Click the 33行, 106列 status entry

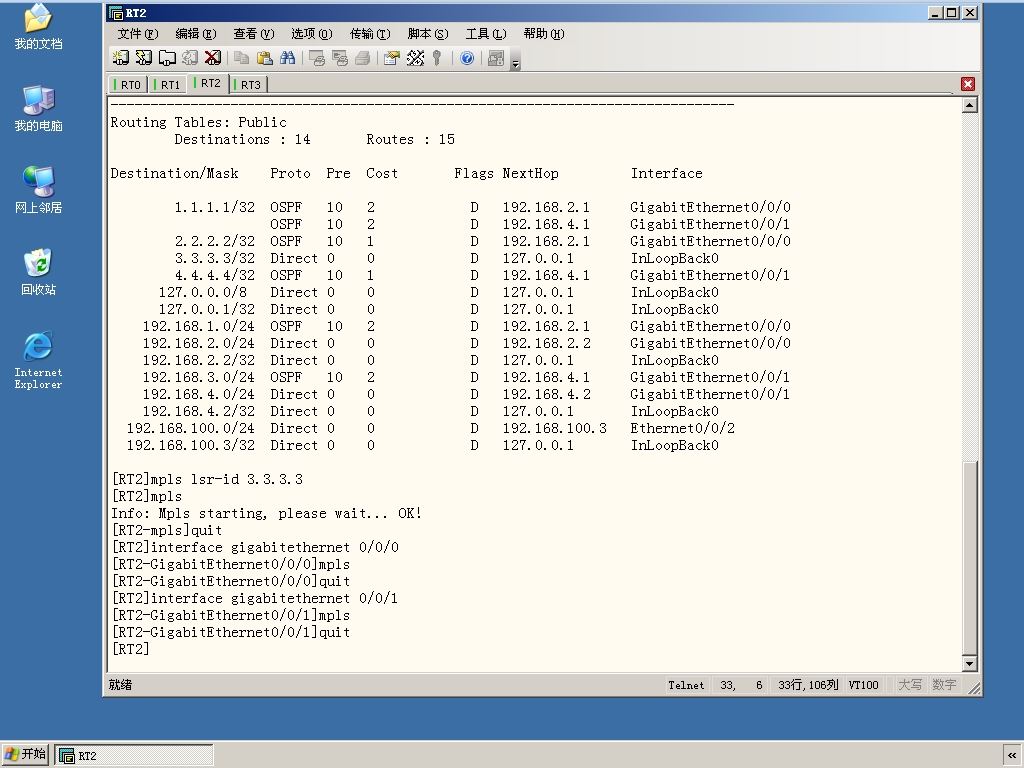tap(808, 685)
